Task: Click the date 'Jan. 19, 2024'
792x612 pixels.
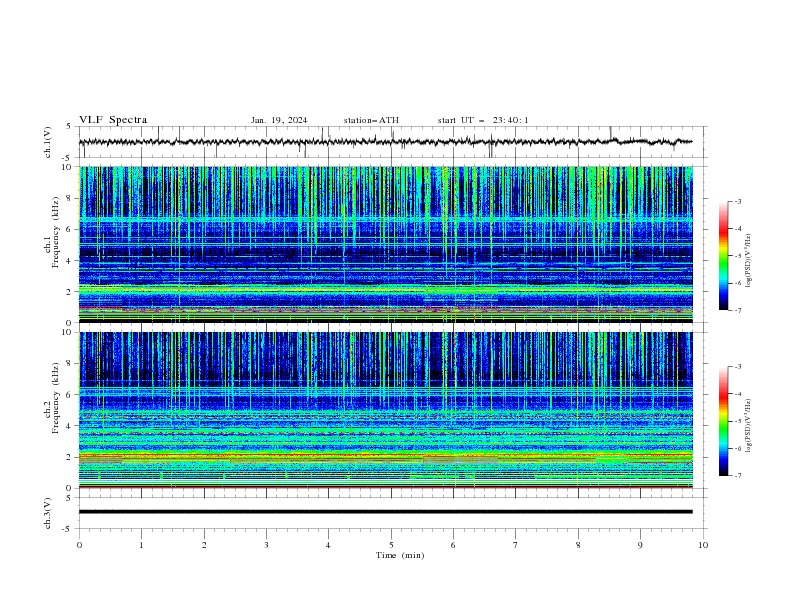Action: [279, 120]
